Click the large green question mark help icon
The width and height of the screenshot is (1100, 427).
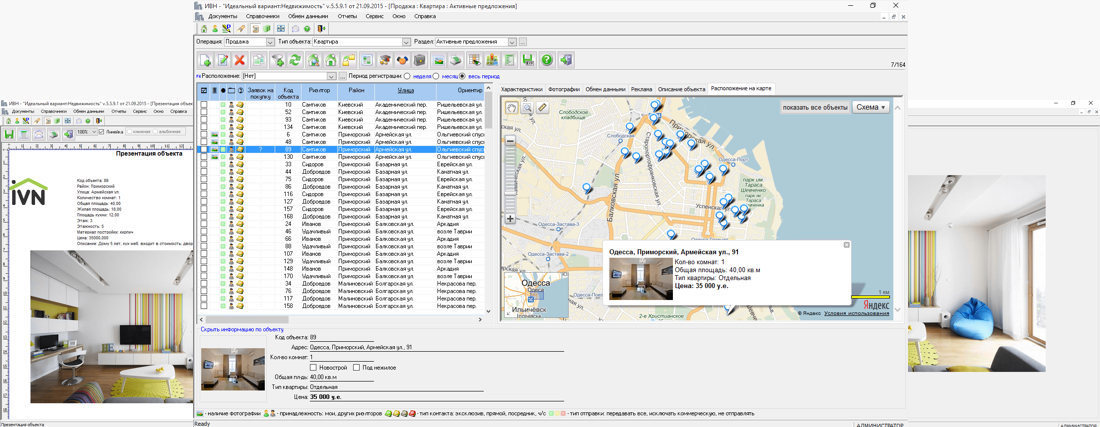pos(546,60)
